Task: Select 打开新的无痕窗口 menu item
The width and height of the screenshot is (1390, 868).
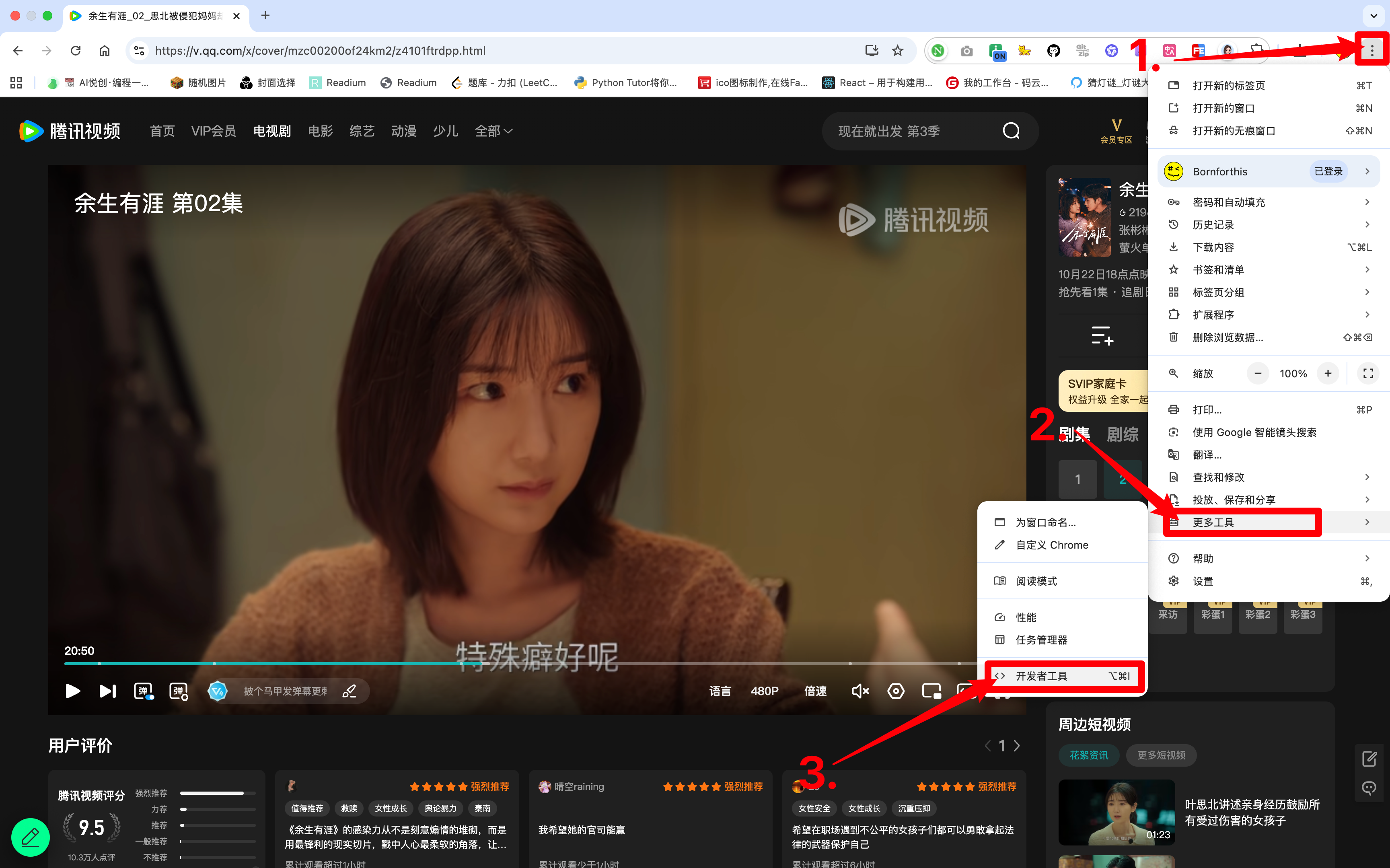Action: click(1269, 131)
